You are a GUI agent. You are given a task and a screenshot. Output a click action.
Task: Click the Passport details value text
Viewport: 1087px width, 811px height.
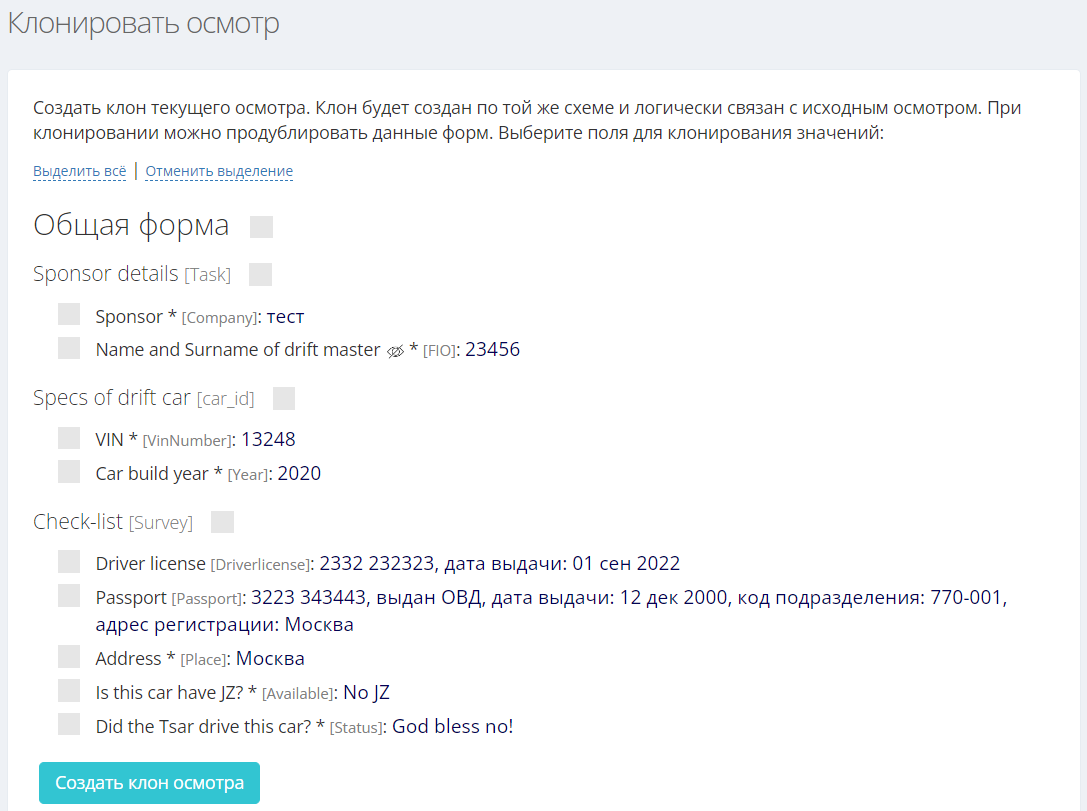pyautogui.click(x=628, y=598)
